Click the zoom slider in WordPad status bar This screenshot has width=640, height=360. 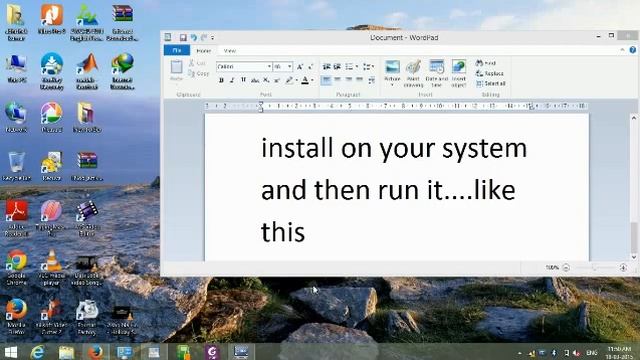click(594, 268)
